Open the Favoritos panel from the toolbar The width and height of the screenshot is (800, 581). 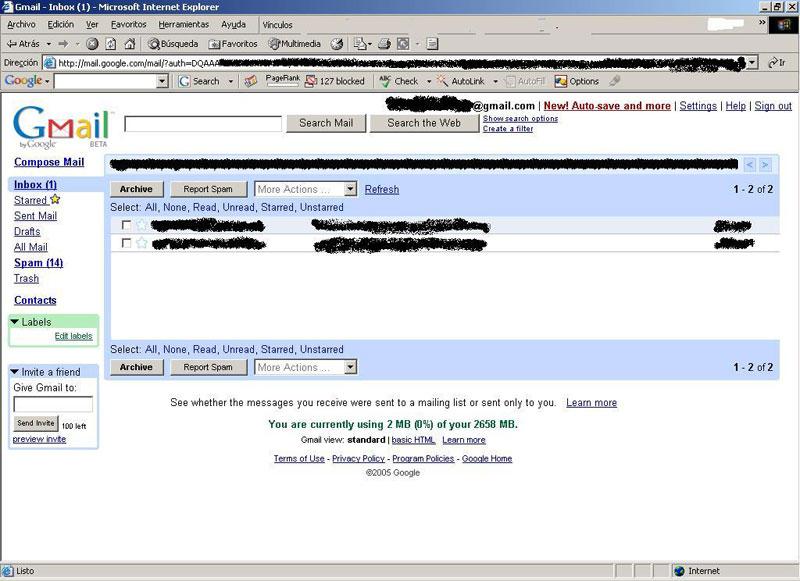point(233,44)
